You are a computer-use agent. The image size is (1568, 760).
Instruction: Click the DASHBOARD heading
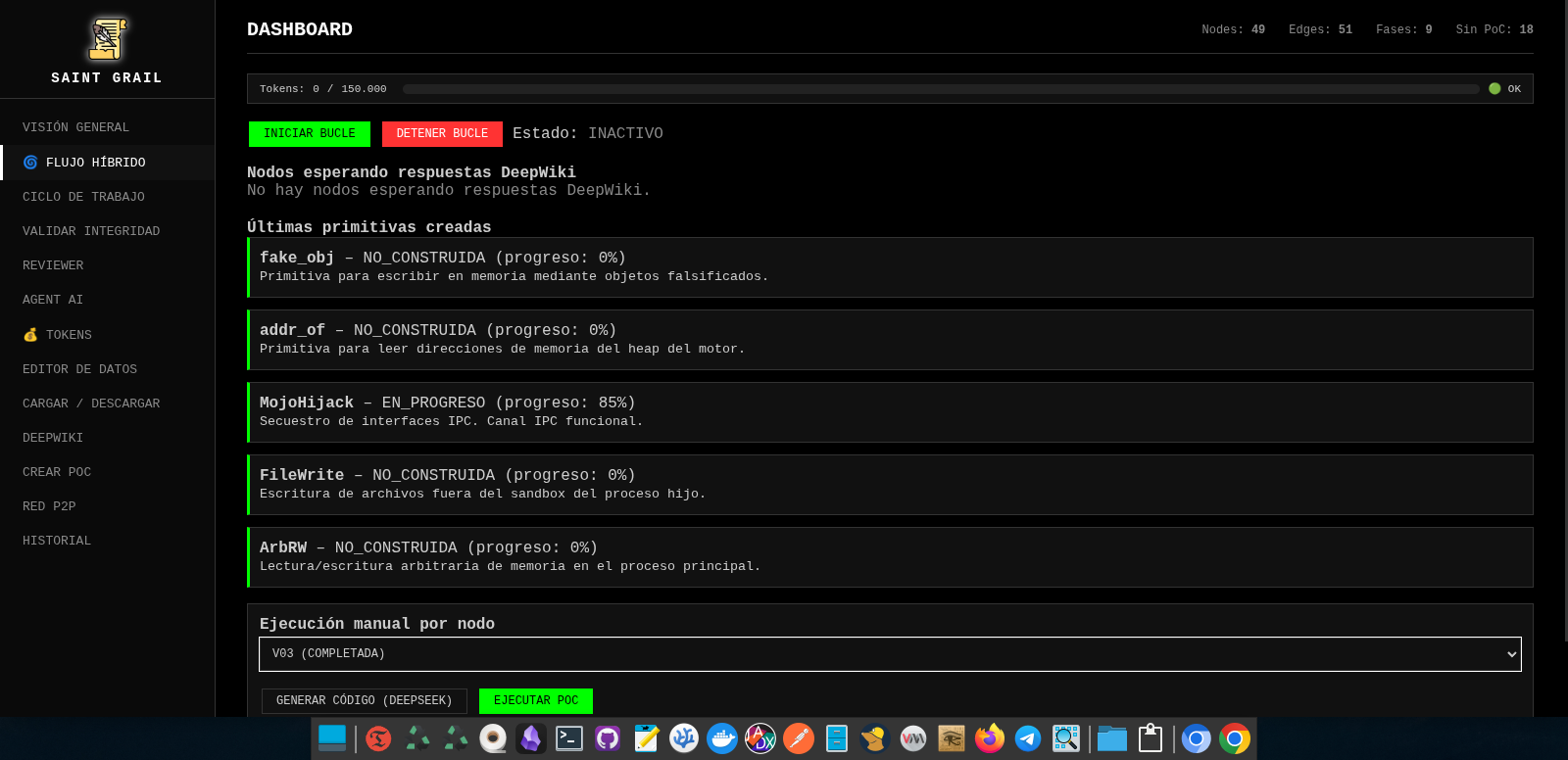tap(300, 29)
